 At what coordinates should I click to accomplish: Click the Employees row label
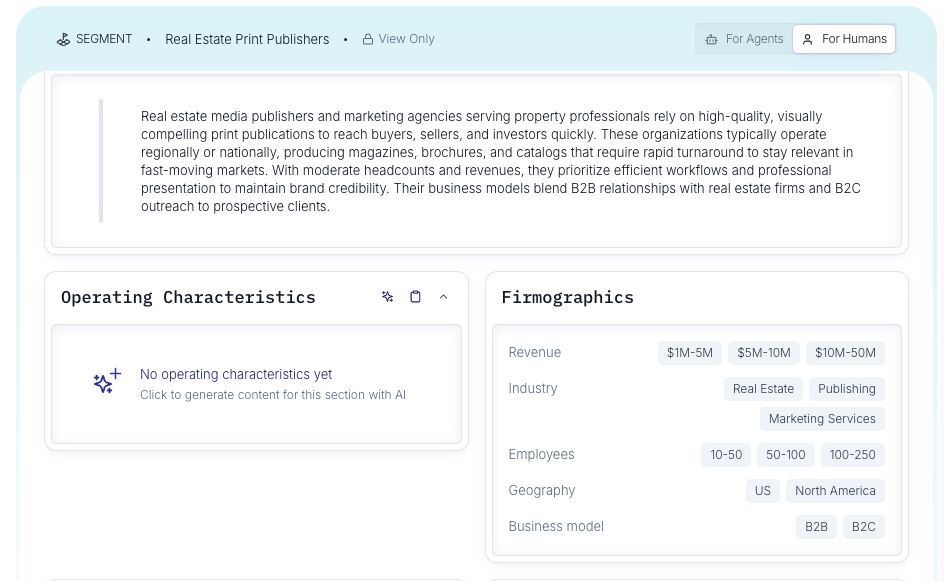tap(541, 455)
